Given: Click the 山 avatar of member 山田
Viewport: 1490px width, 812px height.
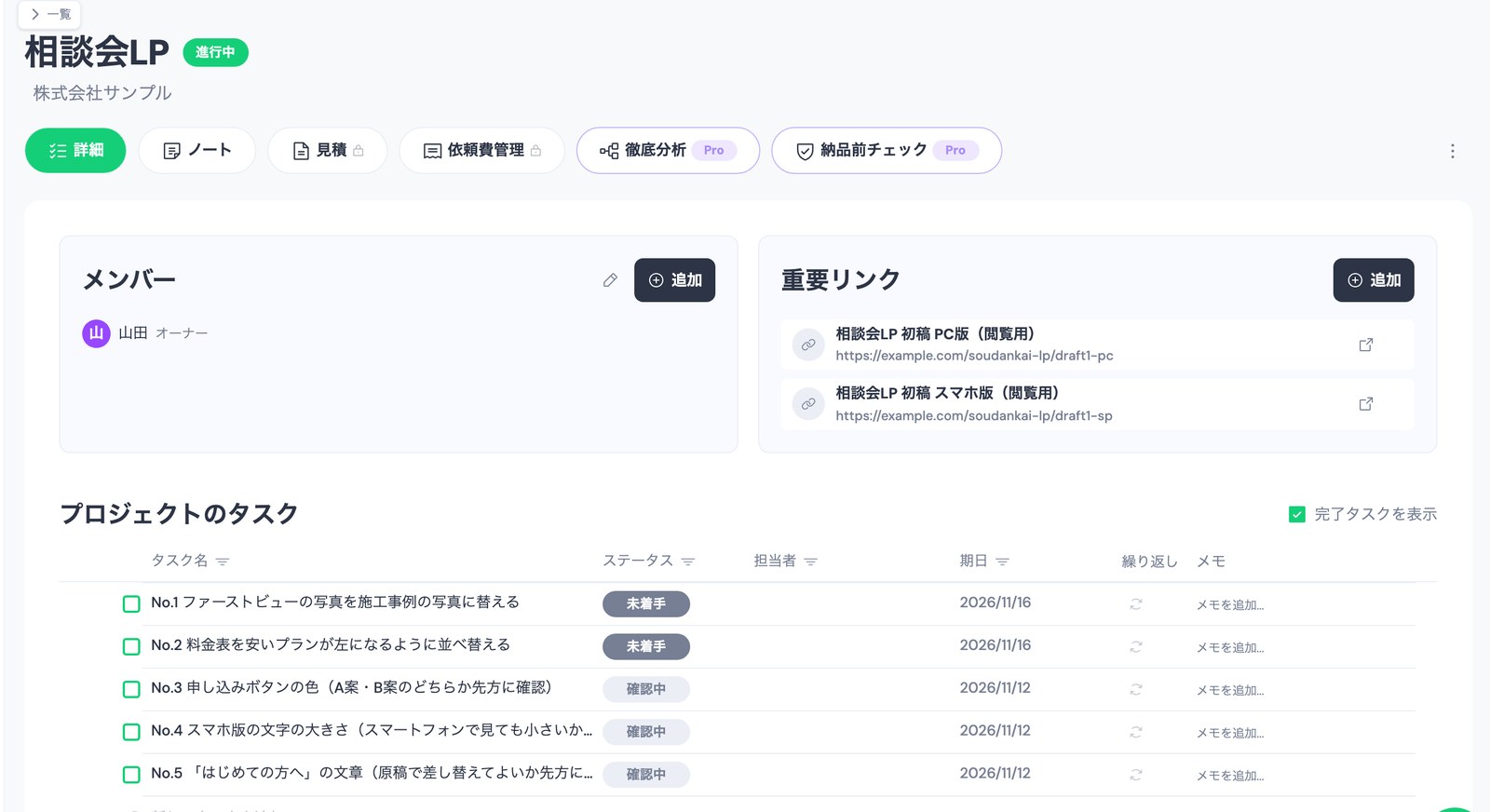Looking at the screenshot, I should [x=96, y=333].
